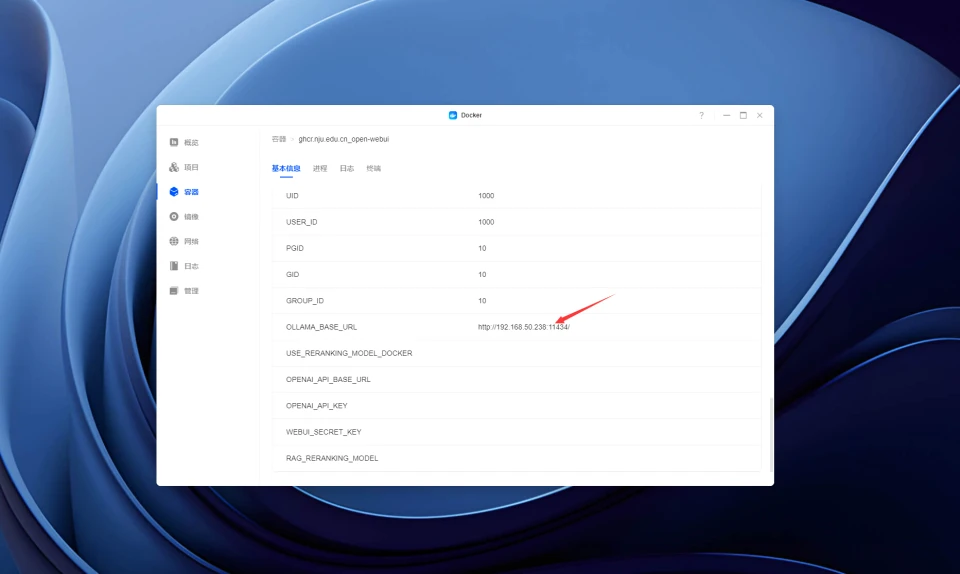
Task: Switch to the 进程 processes tab
Action: (x=320, y=168)
